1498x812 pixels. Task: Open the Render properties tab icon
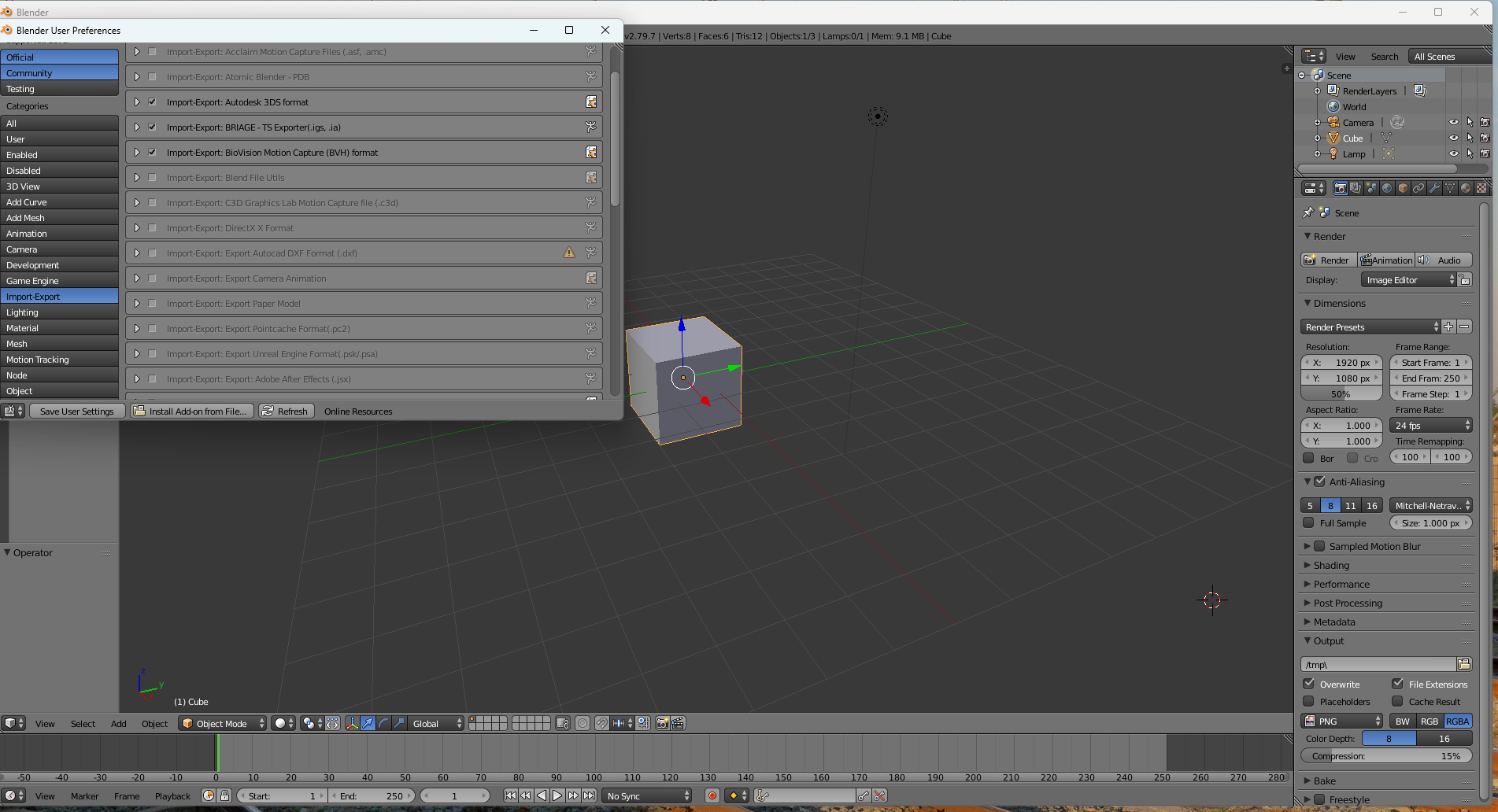[x=1340, y=188]
